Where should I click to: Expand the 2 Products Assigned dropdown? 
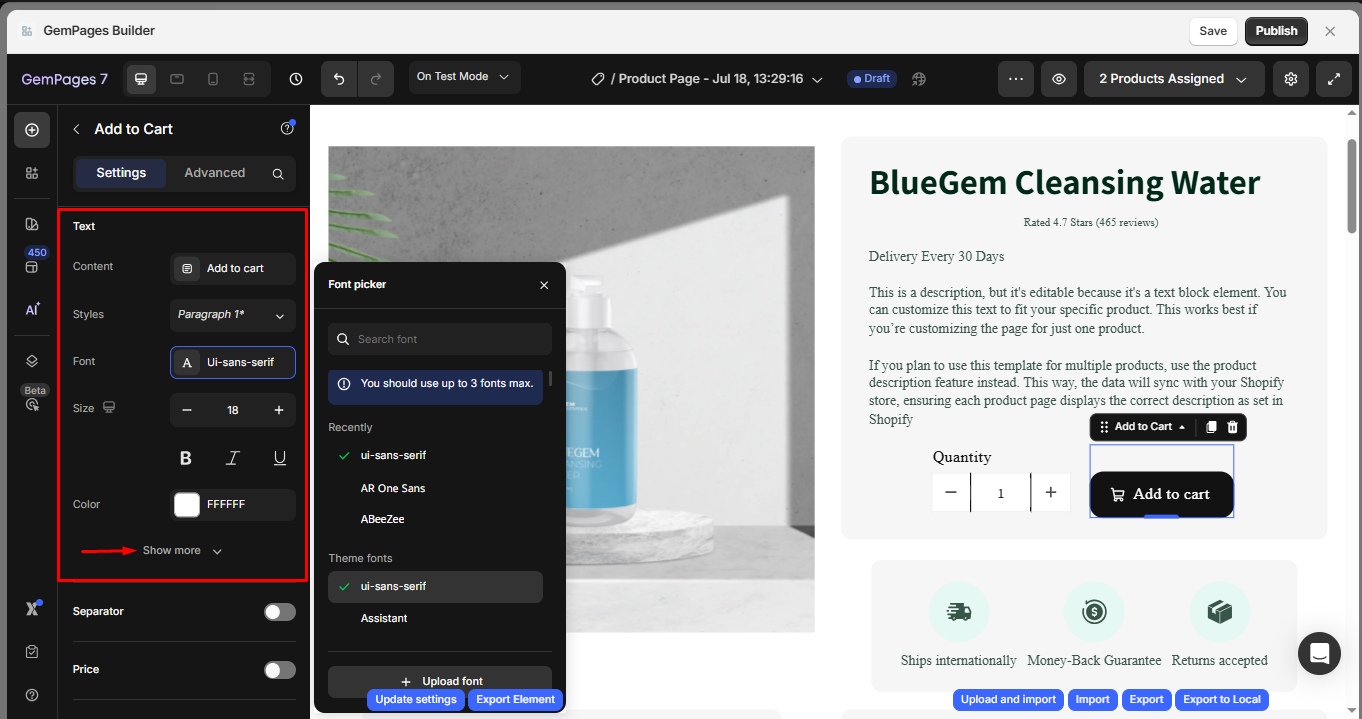1173,79
